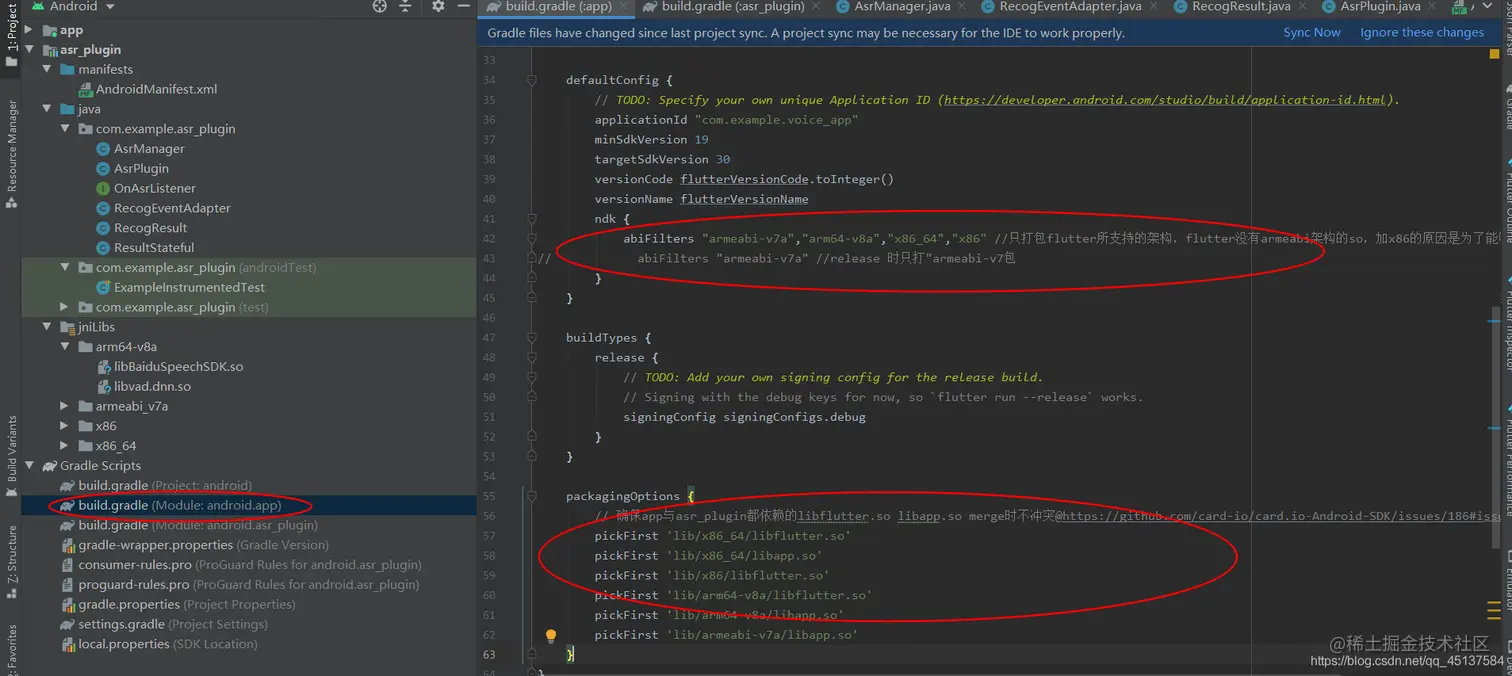Collapse the java folder
Screen dimensions: 1512x676
[47, 109]
